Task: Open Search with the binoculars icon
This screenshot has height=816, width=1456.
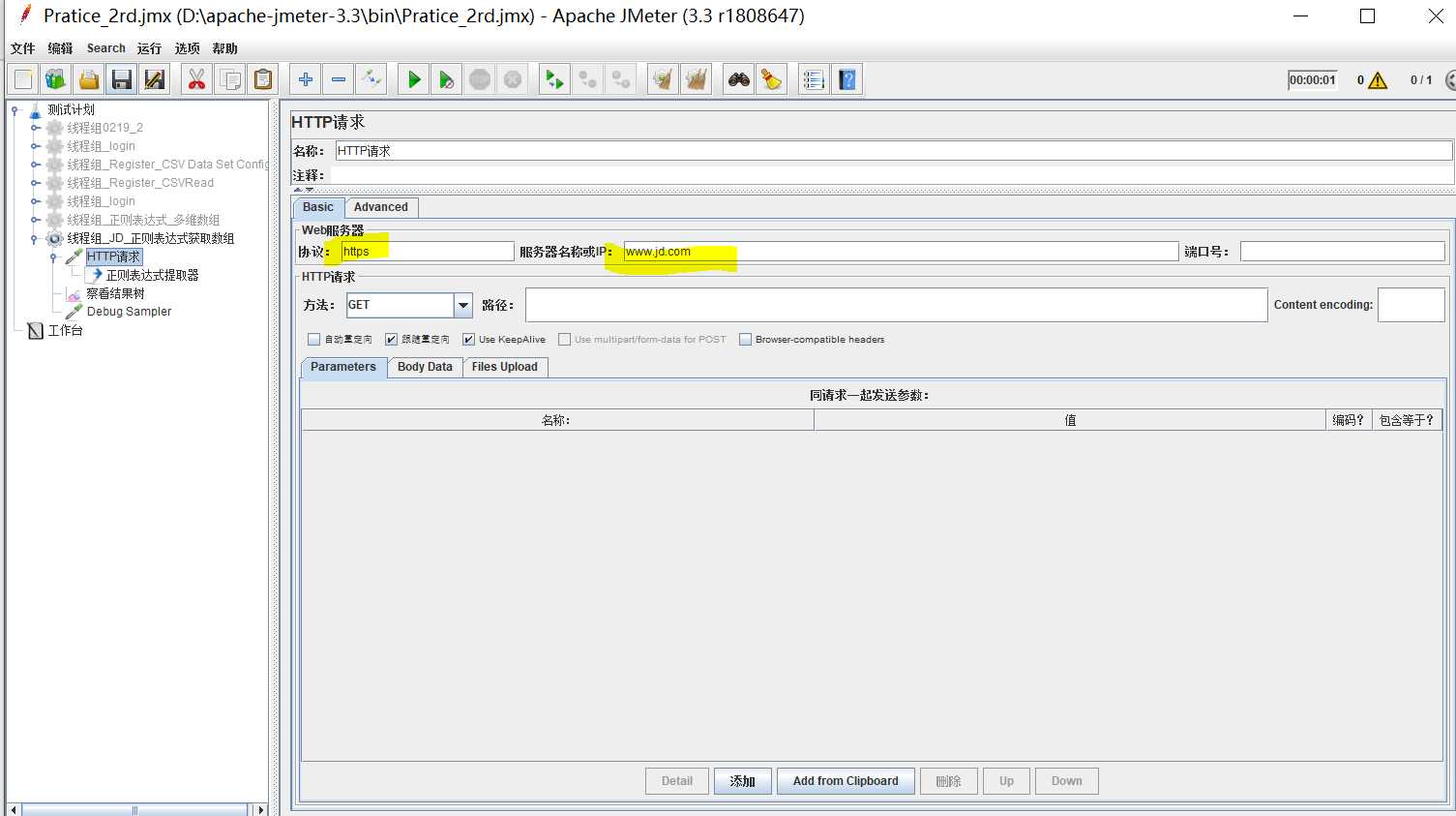Action: click(x=739, y=79)
